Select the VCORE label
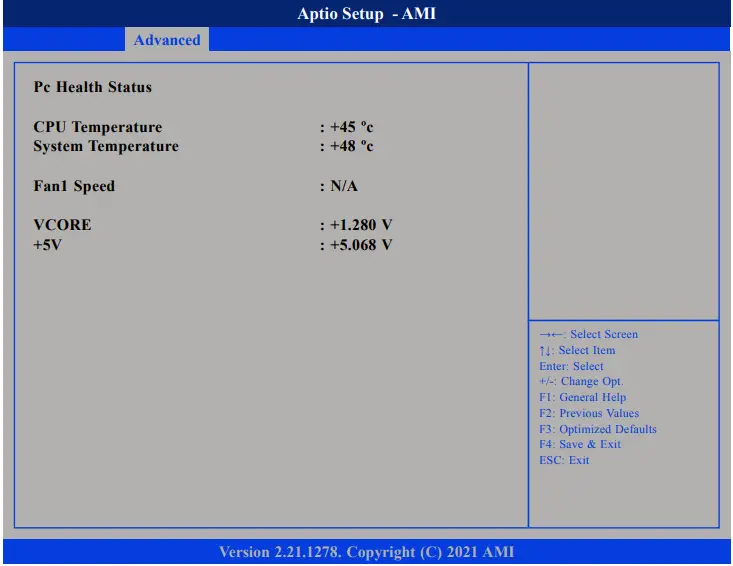733x566 pixels. click(62, 225)
